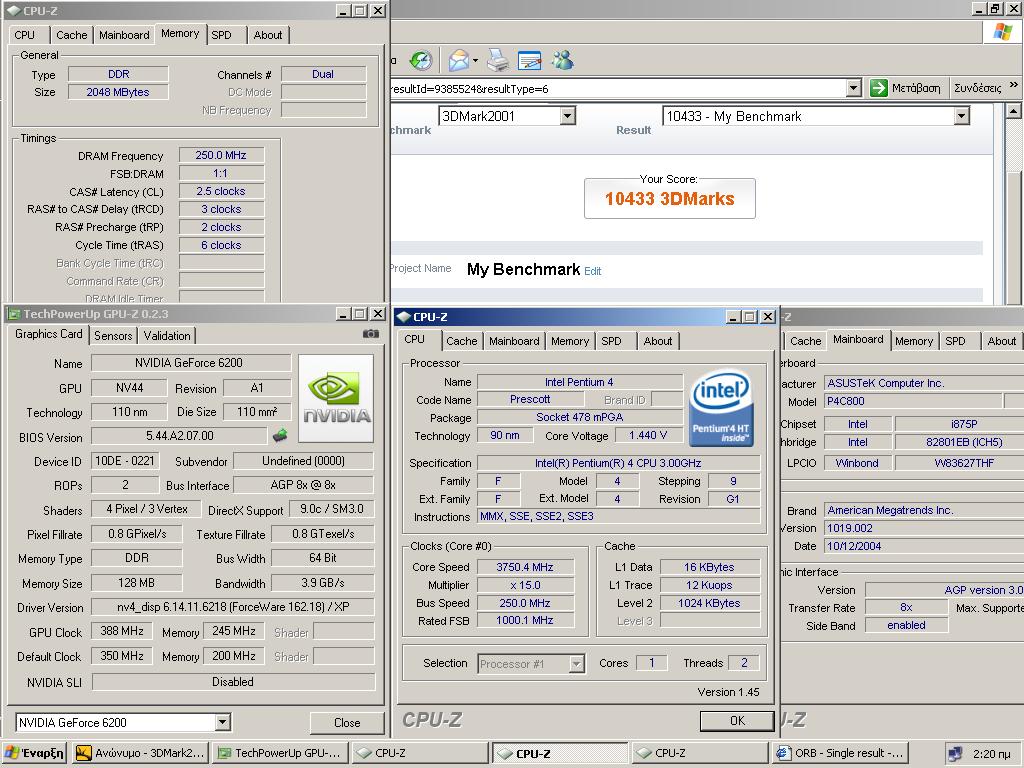Click the Specification Pentium 4 CPU 3.00GHz field

point(618,463)
